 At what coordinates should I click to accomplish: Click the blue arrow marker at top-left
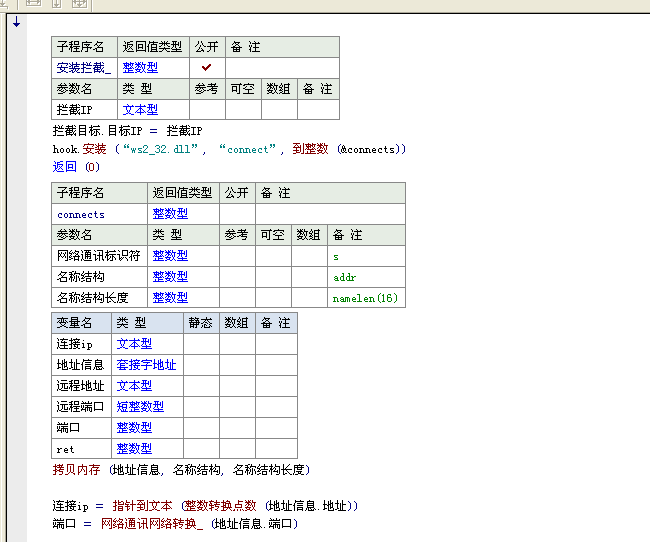16,22
